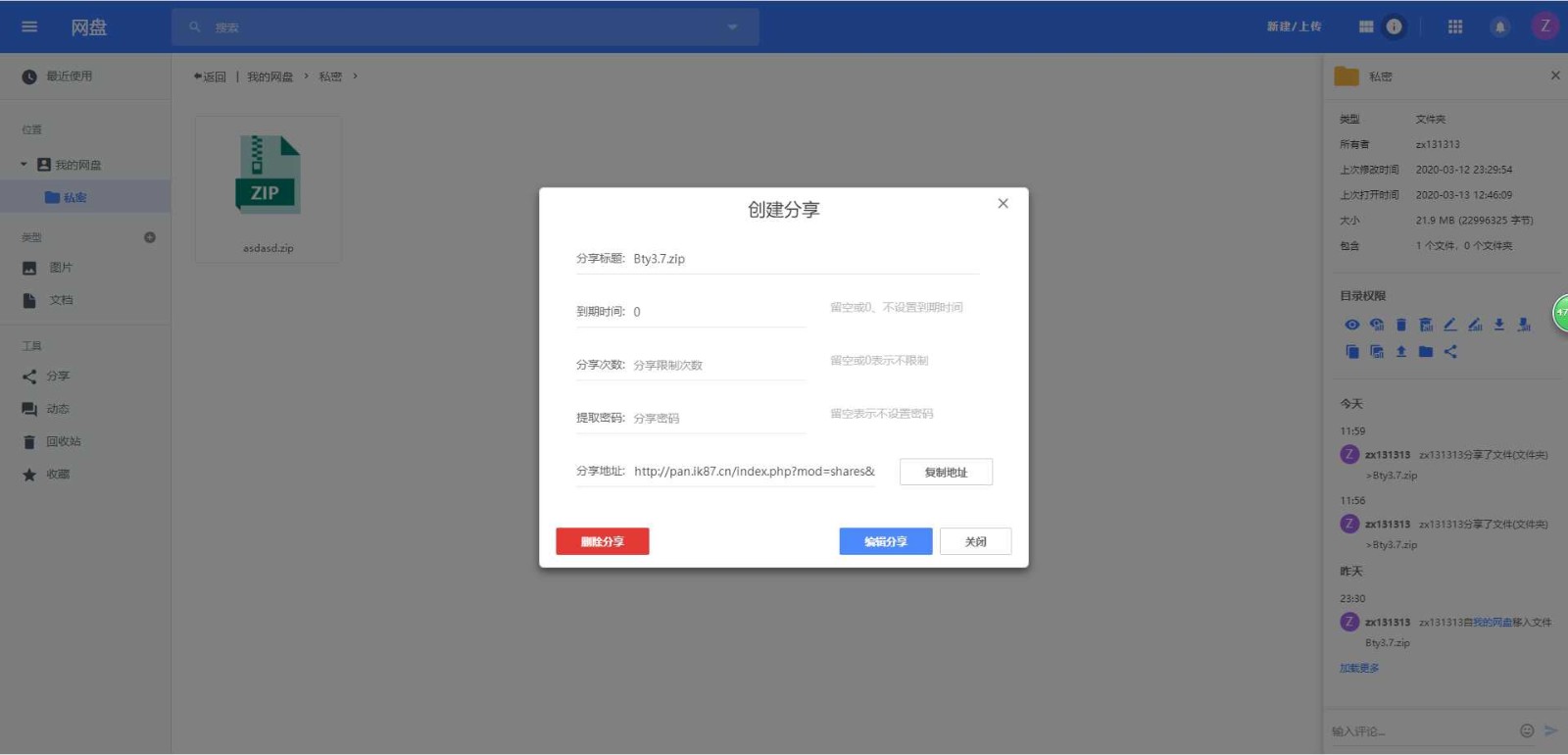The image size is (1568, 755).
Task: Click the emoji icon in comment box
Action: pyautogui.click(x=1526, y=730)
